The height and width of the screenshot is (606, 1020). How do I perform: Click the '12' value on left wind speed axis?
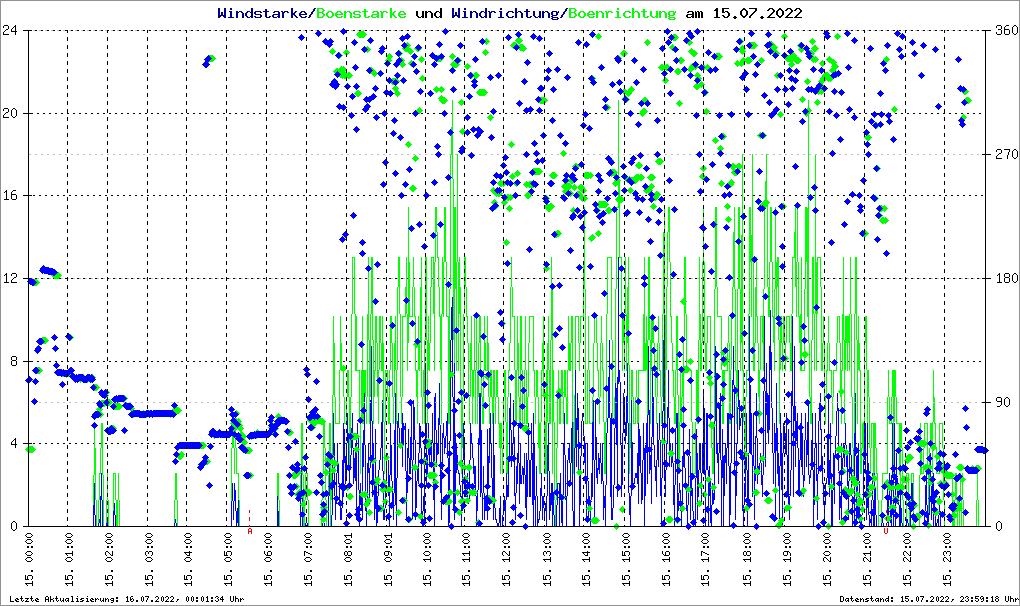click(13, 278)
